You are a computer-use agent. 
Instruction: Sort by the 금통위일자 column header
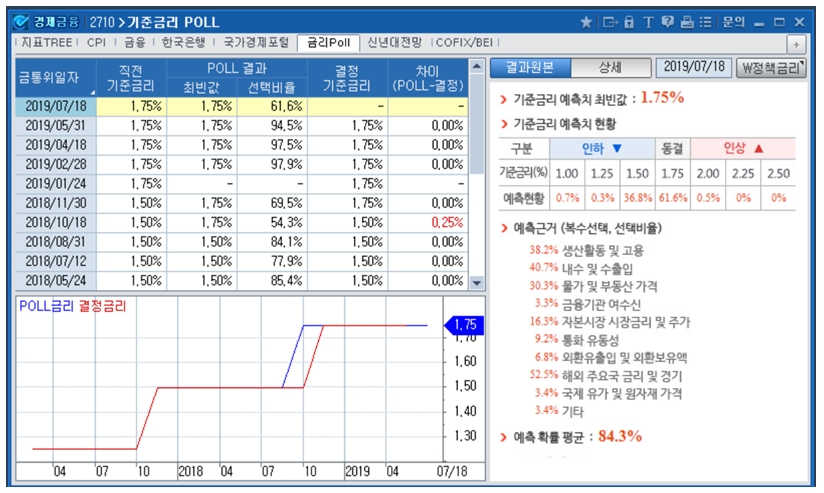coord(56,77)
